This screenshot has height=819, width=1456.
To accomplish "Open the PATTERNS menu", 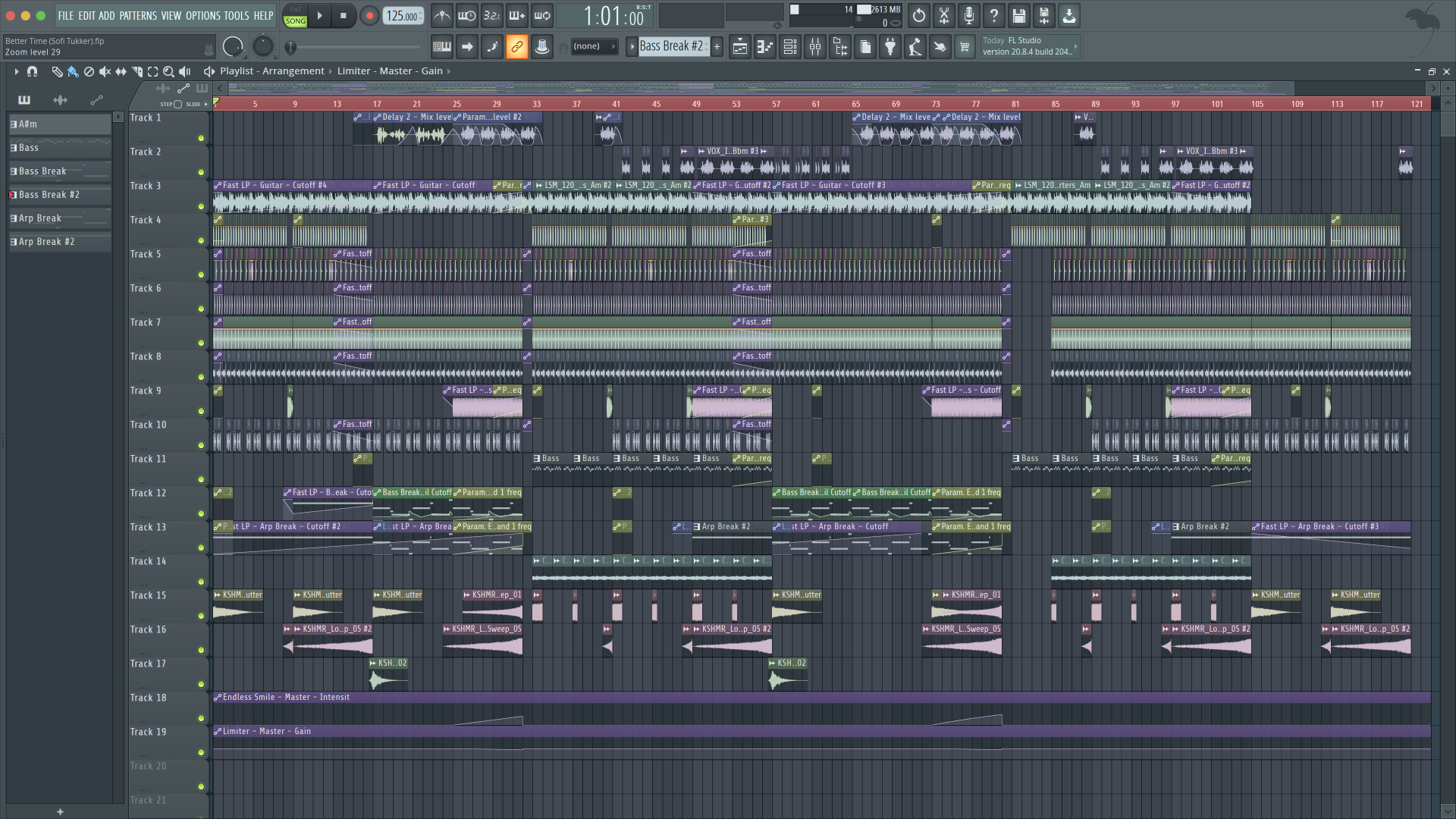I will pyautogui.click(x=138, y=15).
